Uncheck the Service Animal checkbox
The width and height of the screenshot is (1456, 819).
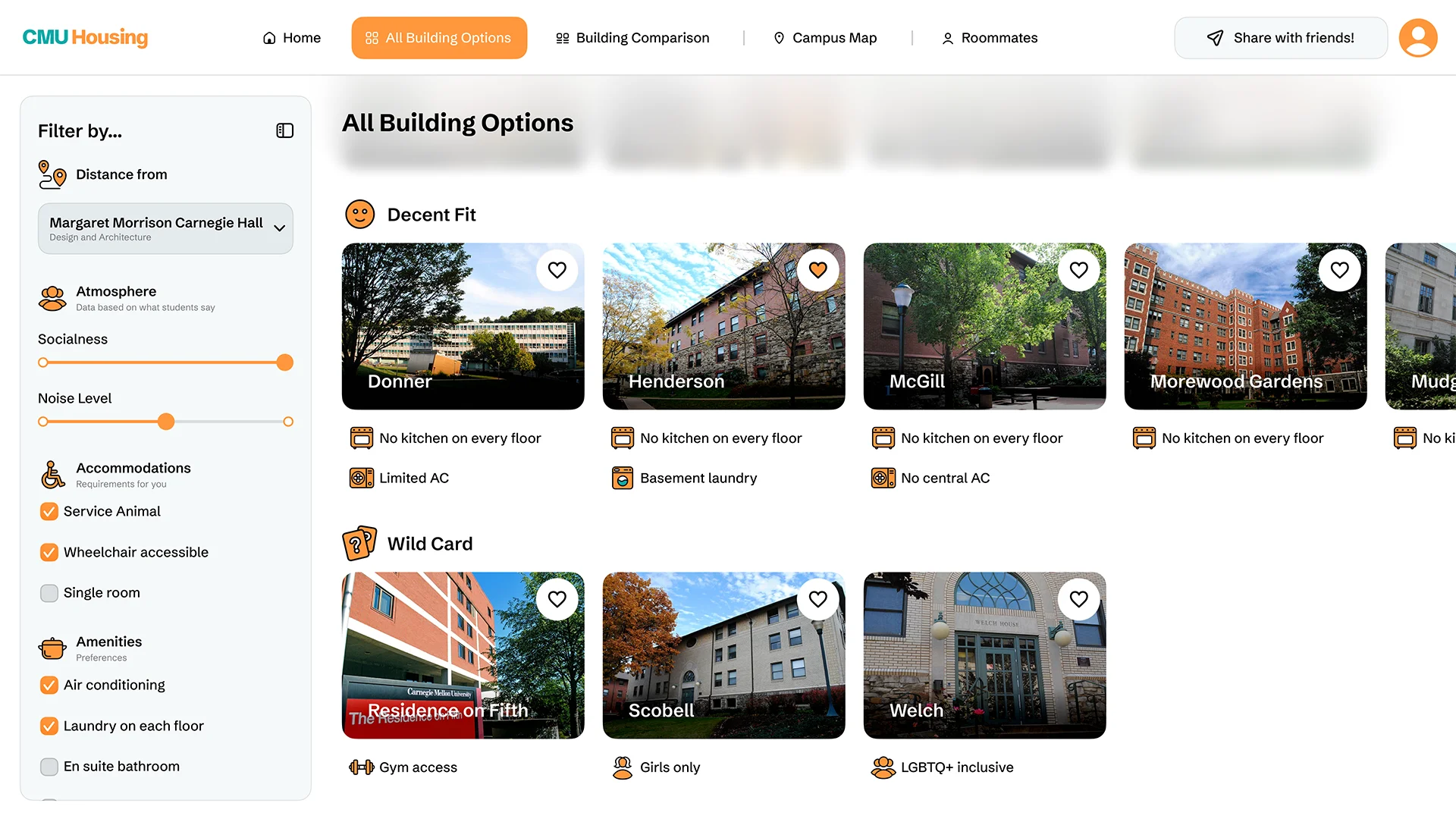point(49,512)
